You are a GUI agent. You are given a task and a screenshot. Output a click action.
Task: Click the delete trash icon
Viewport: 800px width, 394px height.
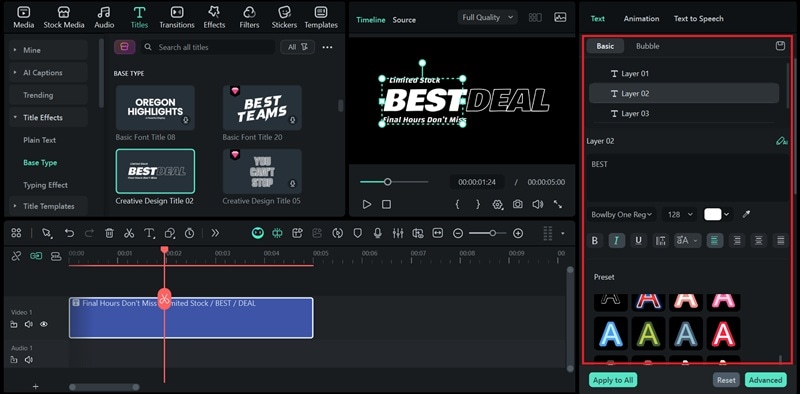point(109,233)
